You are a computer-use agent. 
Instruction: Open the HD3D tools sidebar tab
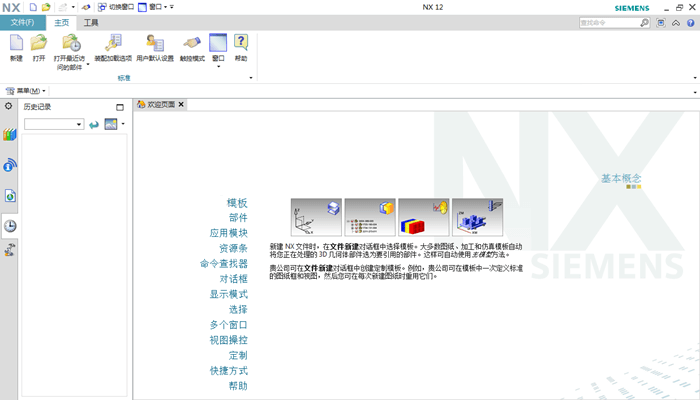coord(10,165)
